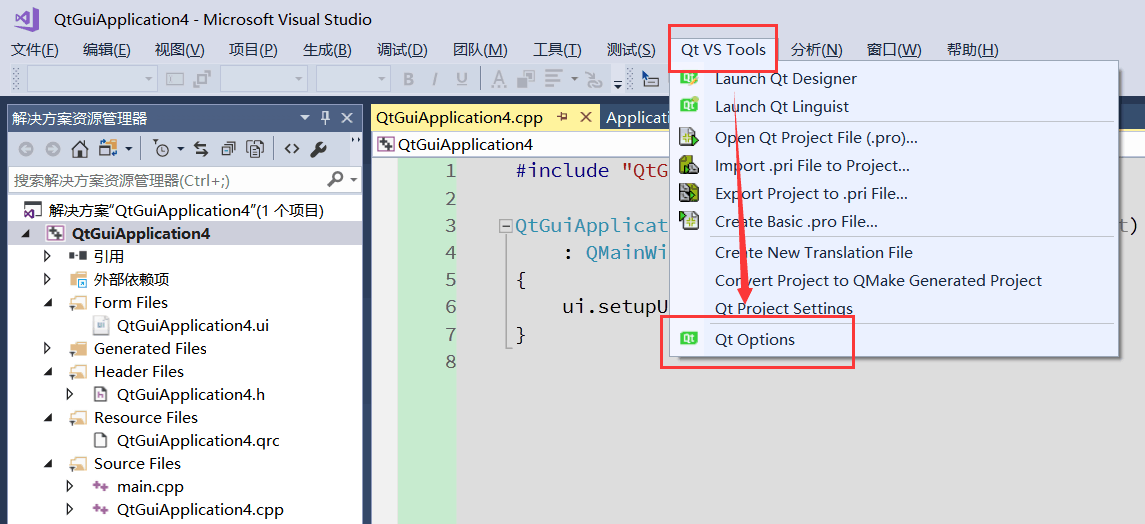
Task: Sync Solution Explorer with the active document
Action: click(202, 149)
